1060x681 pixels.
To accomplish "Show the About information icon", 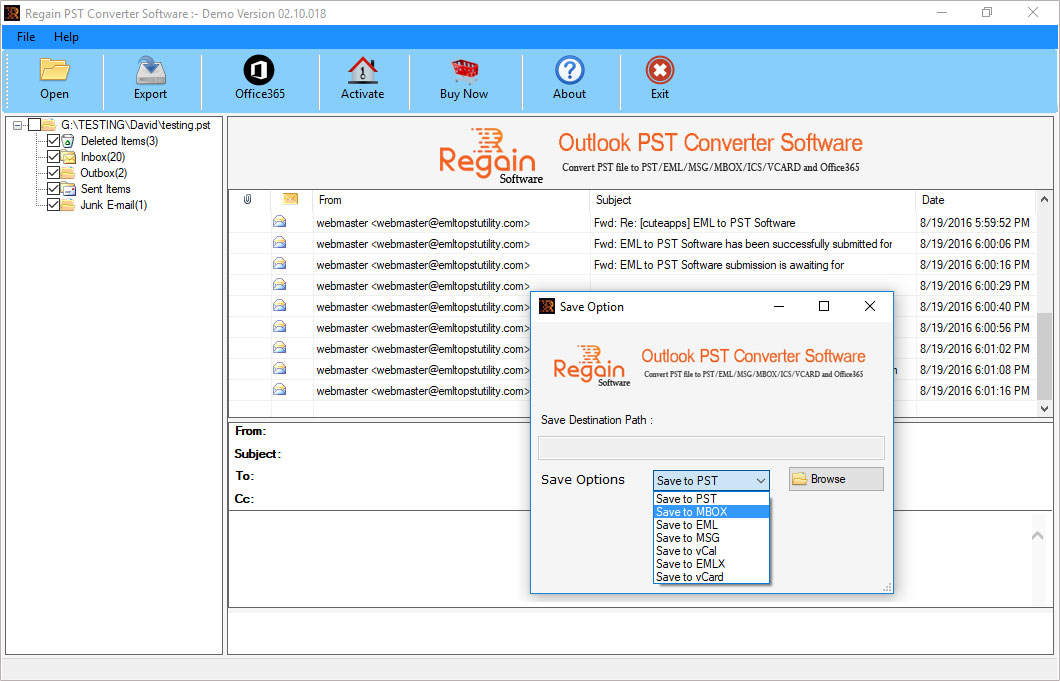I will (569, 70).
